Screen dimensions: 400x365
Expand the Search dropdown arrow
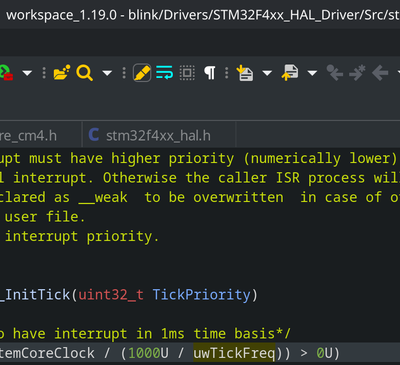pos(107,73)
